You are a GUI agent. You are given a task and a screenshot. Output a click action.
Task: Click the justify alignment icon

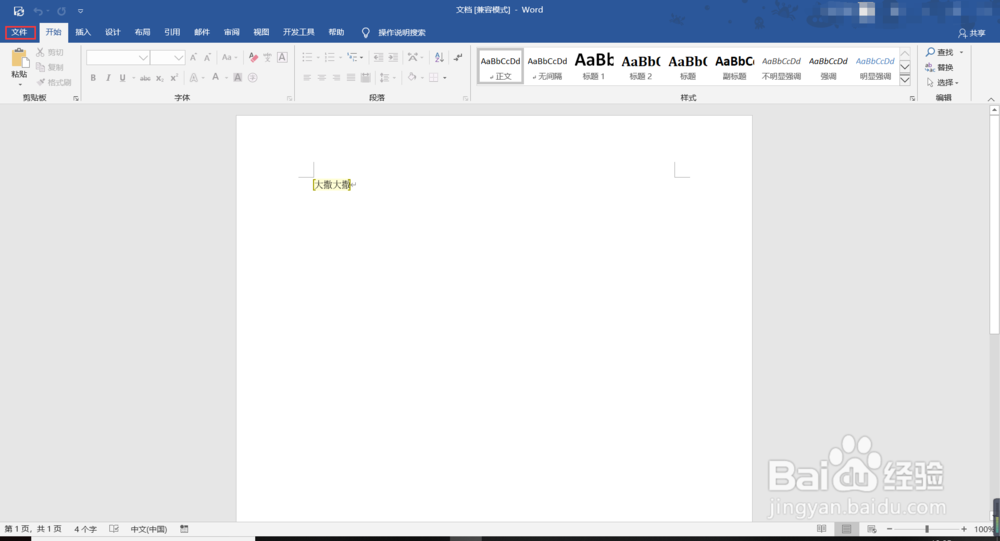[351, 78]
